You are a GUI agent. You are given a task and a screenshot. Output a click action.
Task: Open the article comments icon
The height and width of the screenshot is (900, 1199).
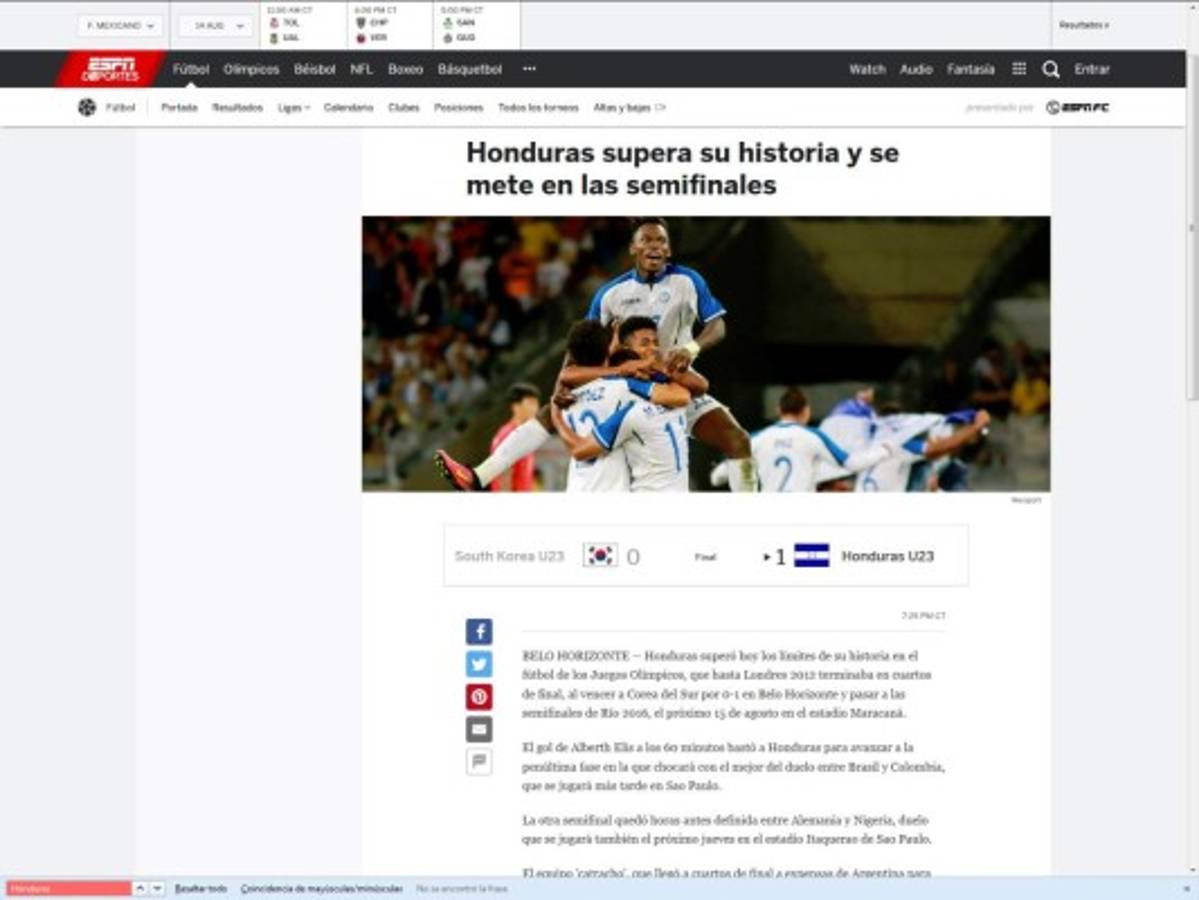pos(480,761)
